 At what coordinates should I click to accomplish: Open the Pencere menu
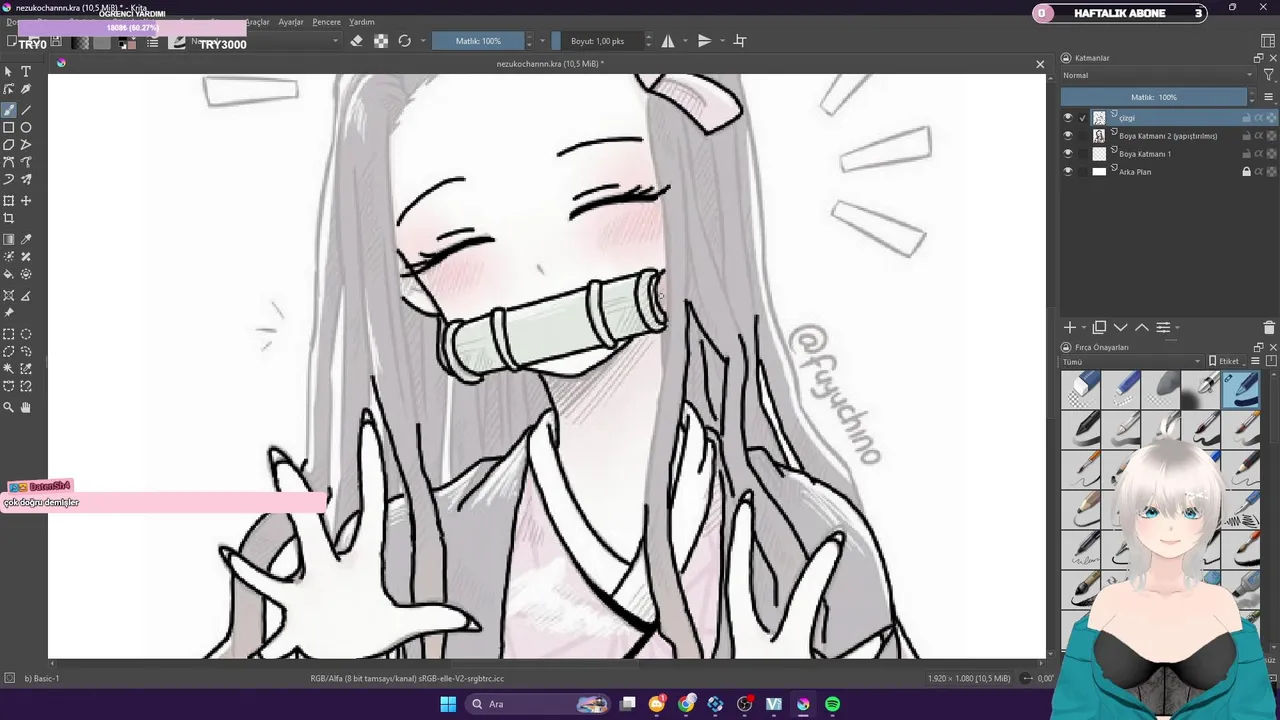point(326,22)
